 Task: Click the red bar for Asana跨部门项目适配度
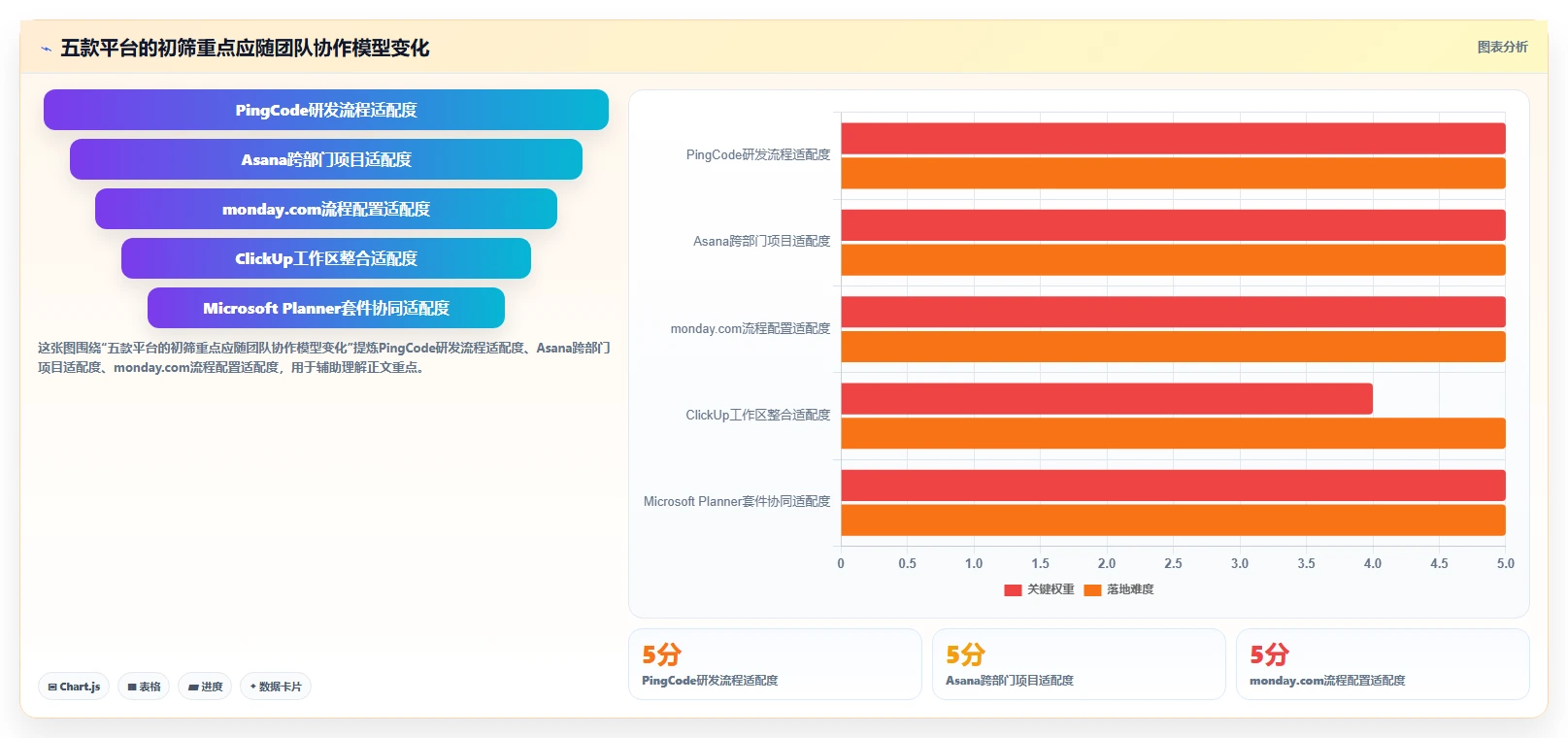click(1173, 224)
